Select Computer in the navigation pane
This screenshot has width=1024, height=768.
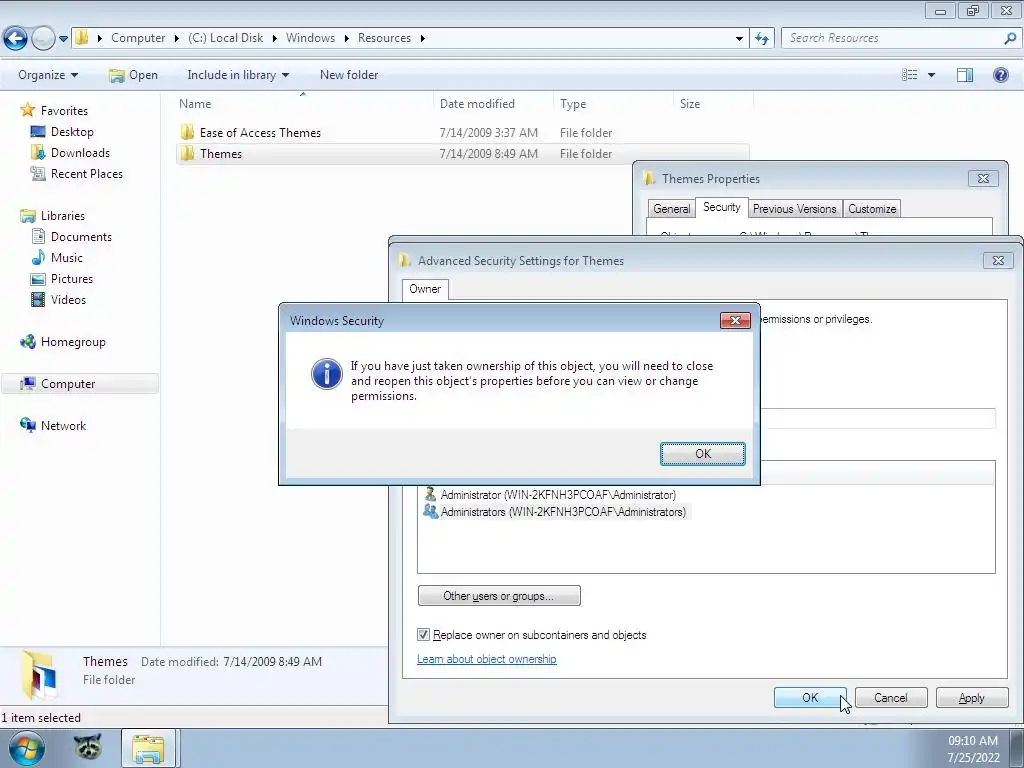[x=80, y=383]
